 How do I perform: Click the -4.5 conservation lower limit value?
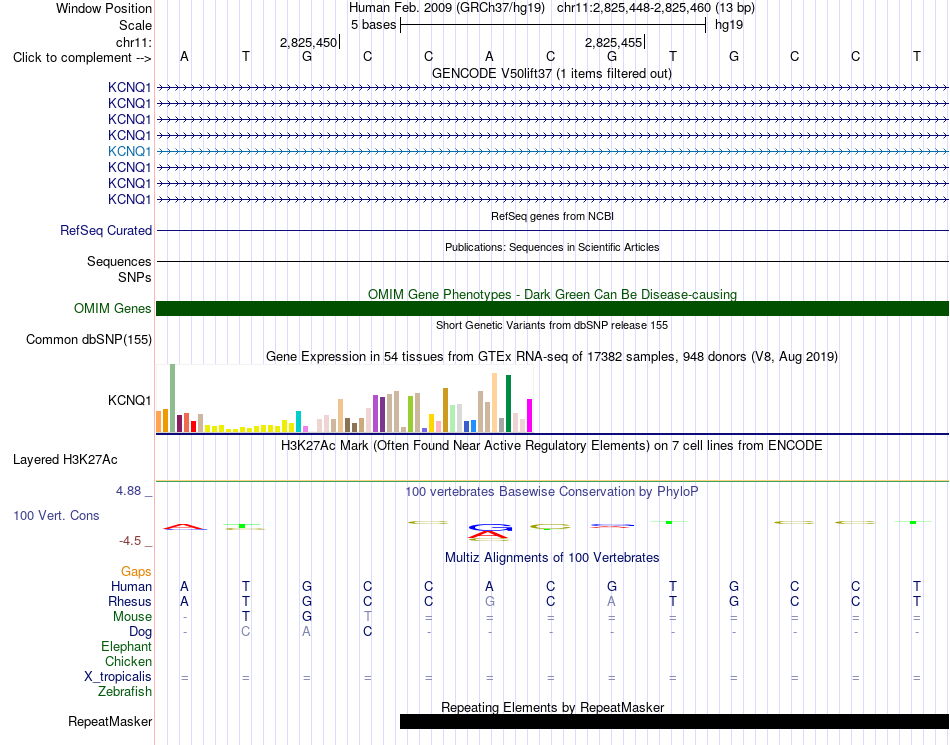pyautogui.click(x=130, y=541)
